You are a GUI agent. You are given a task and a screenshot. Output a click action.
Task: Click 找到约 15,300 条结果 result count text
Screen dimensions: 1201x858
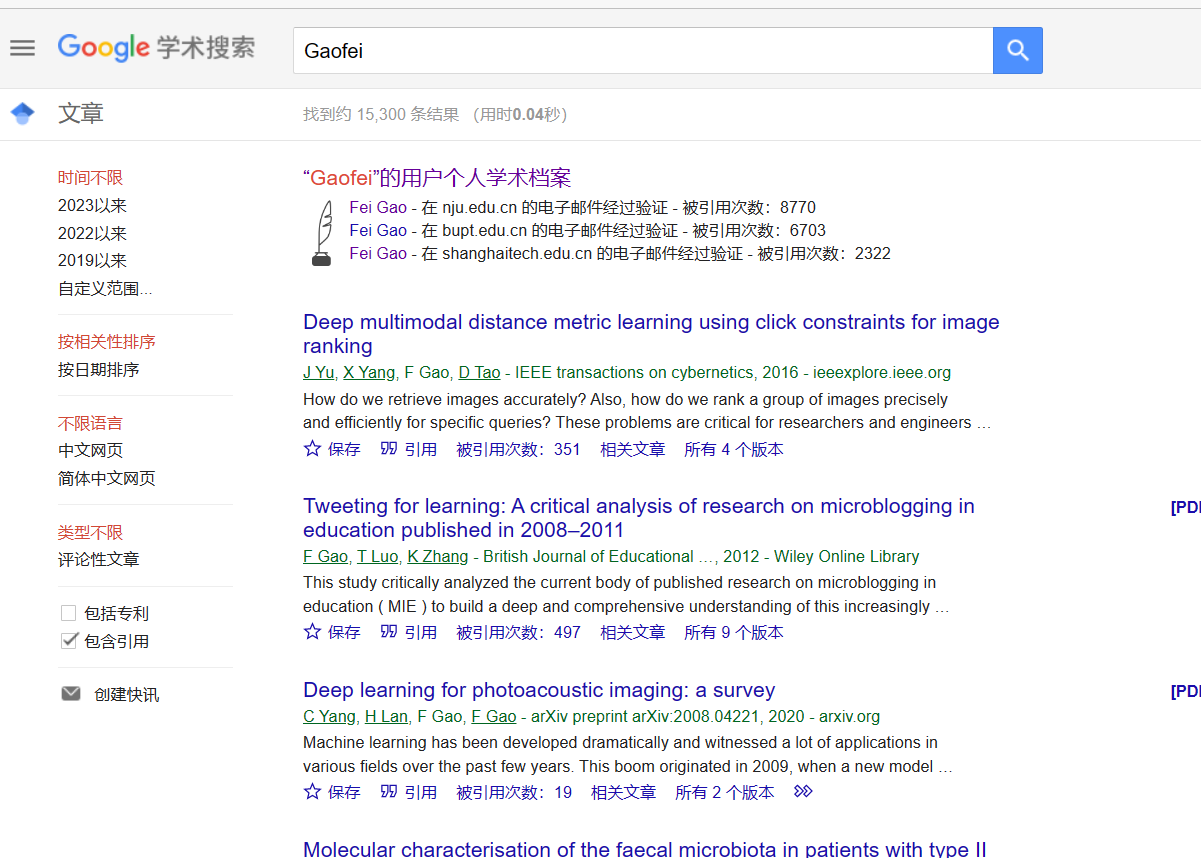click(x=381, y=115)
